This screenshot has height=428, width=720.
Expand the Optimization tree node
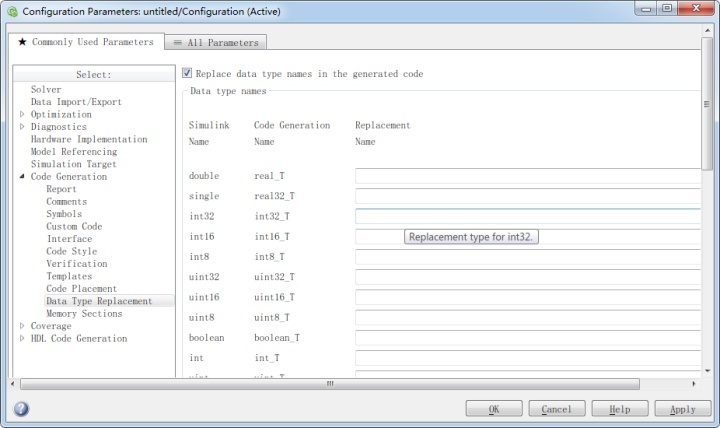tap(22, 114)
